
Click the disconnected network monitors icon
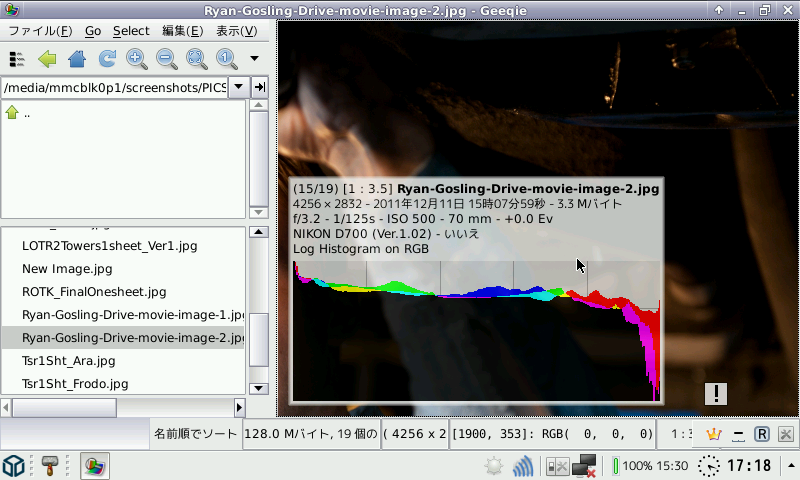coord(584,466)
